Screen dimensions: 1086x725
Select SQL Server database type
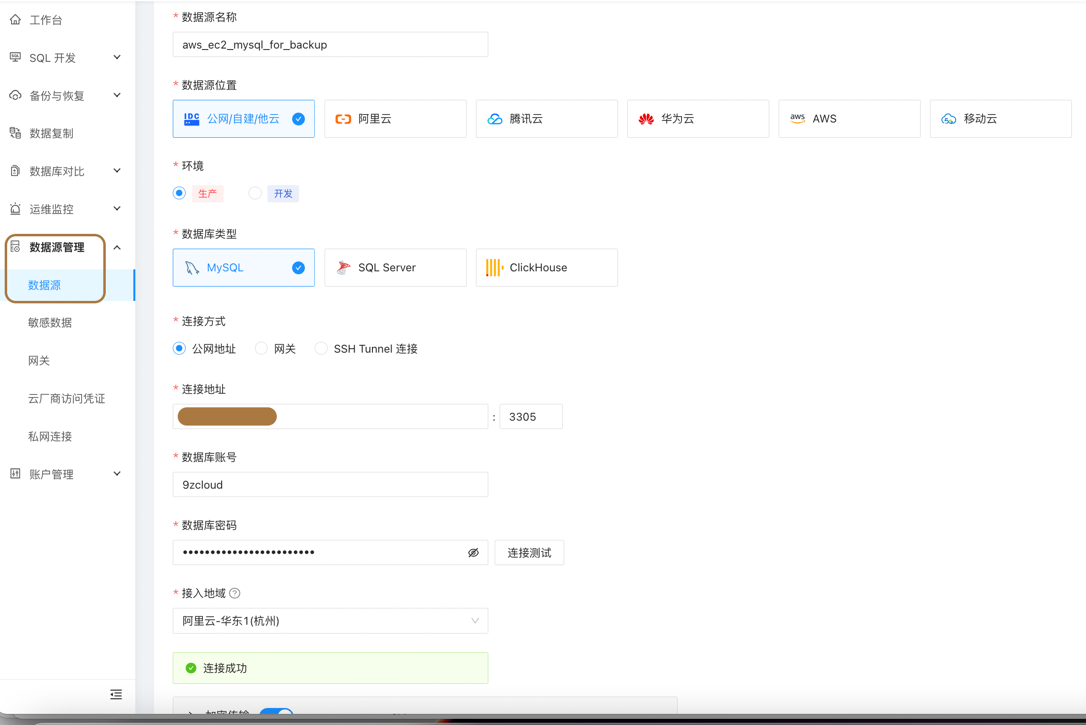click(x=395, y=267)
